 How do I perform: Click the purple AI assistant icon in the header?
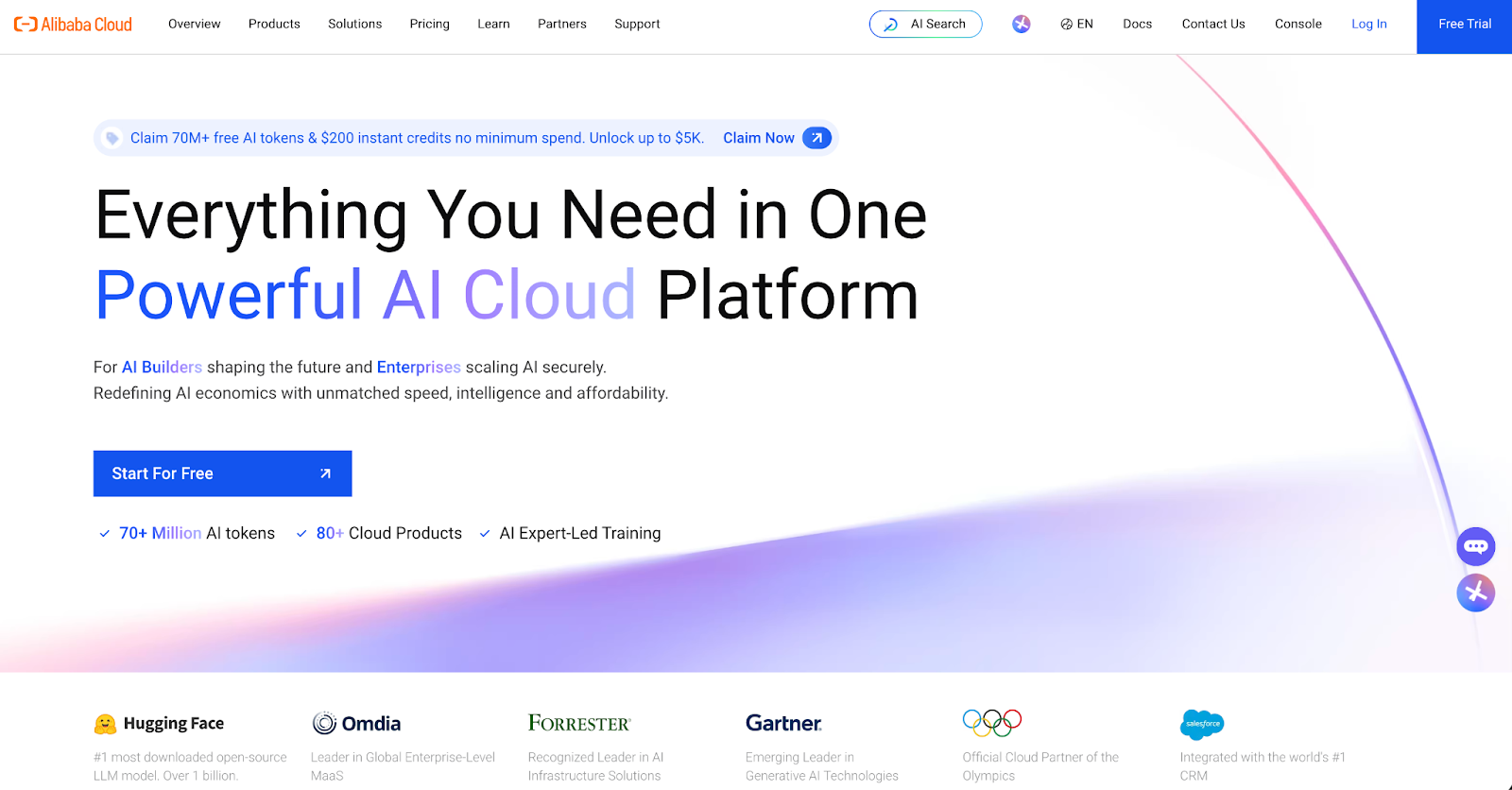pos(1022,25)
